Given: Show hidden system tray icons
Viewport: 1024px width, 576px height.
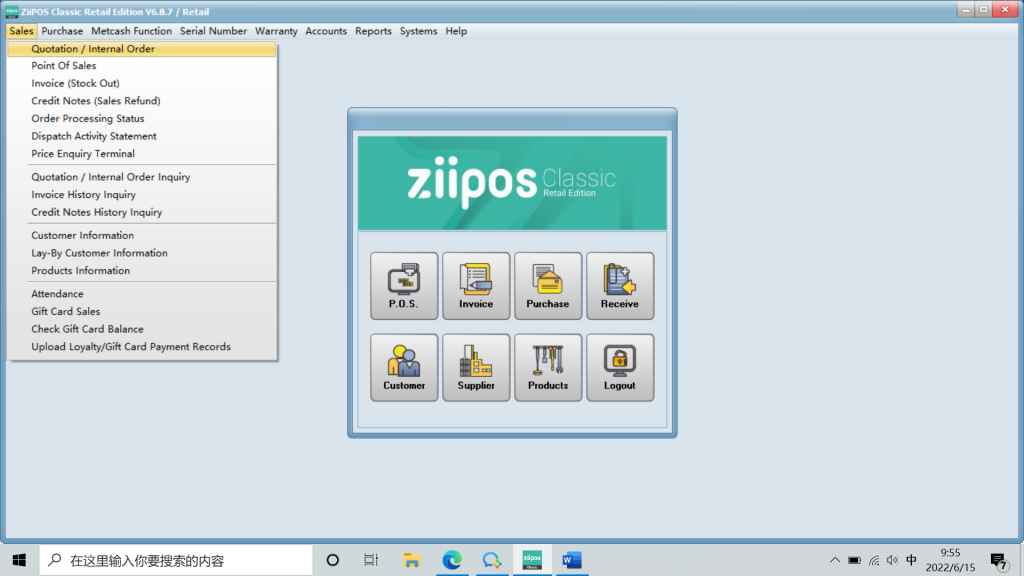Looking at the screenshot, I should click(x=835, y=560).
